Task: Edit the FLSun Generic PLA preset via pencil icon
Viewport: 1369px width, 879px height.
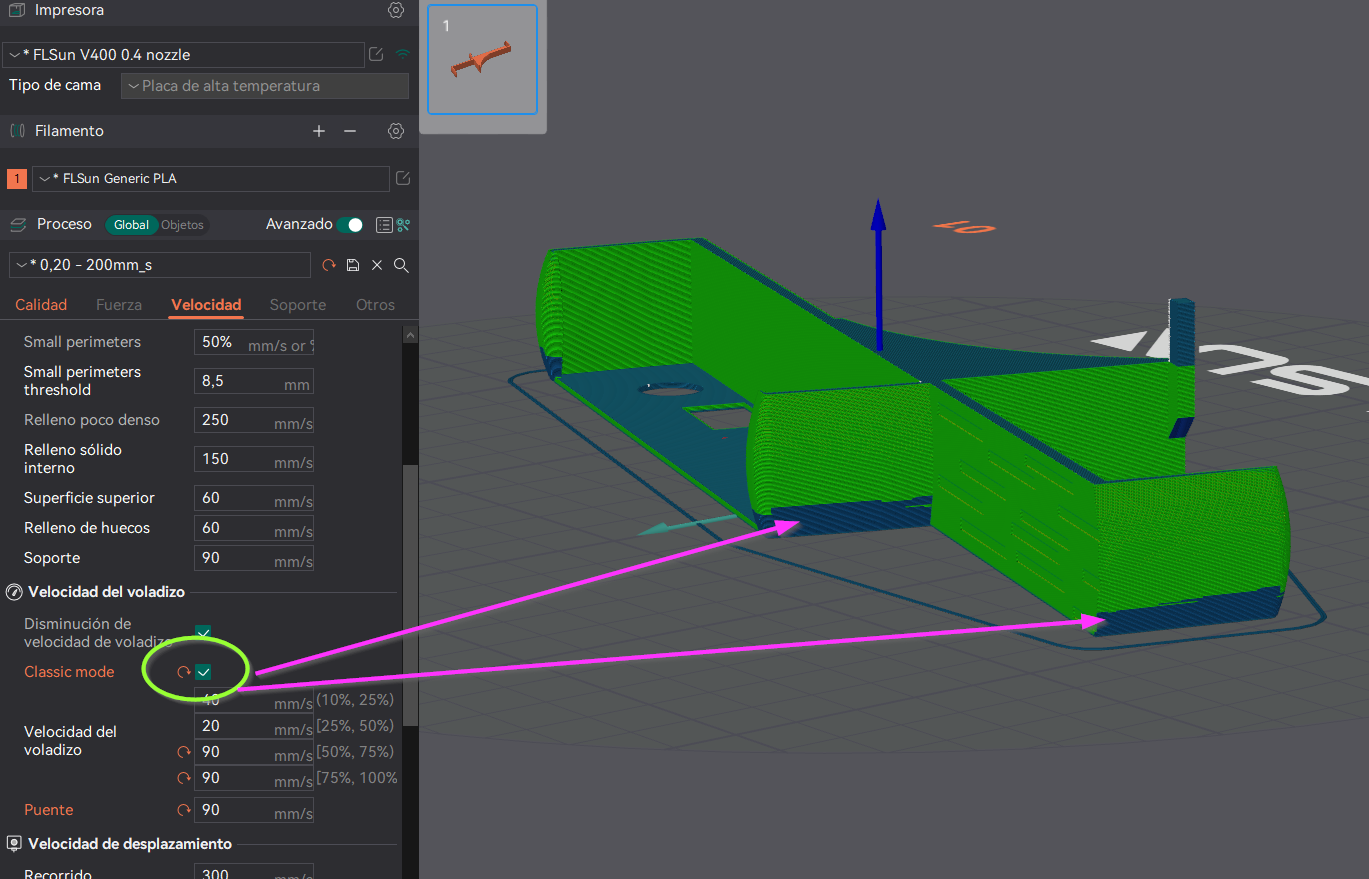Action: (x=403, y=178)
